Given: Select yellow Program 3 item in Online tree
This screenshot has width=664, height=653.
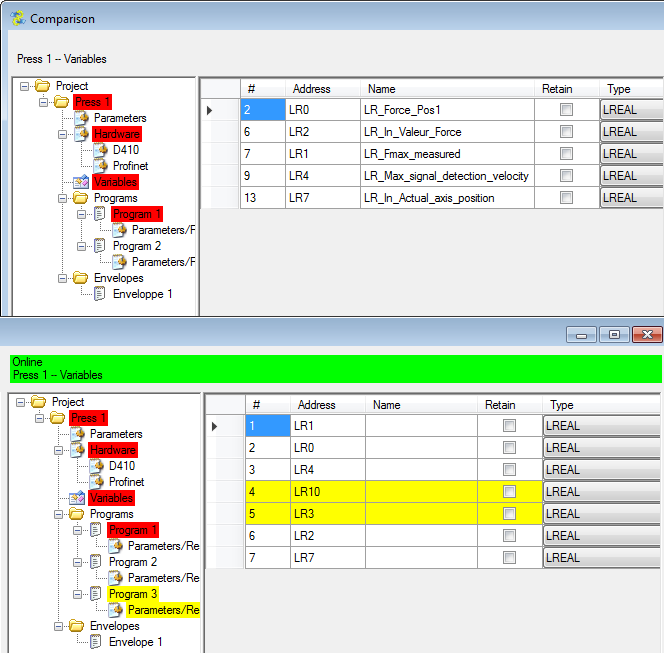Looking at the screenshot, I should [x=133, y=594].
